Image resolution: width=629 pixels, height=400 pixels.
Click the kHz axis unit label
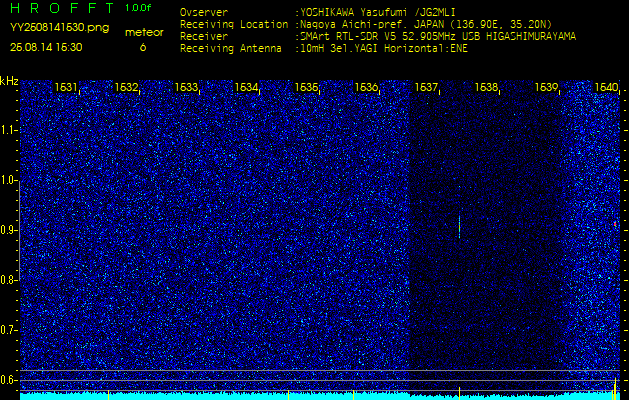9,81
